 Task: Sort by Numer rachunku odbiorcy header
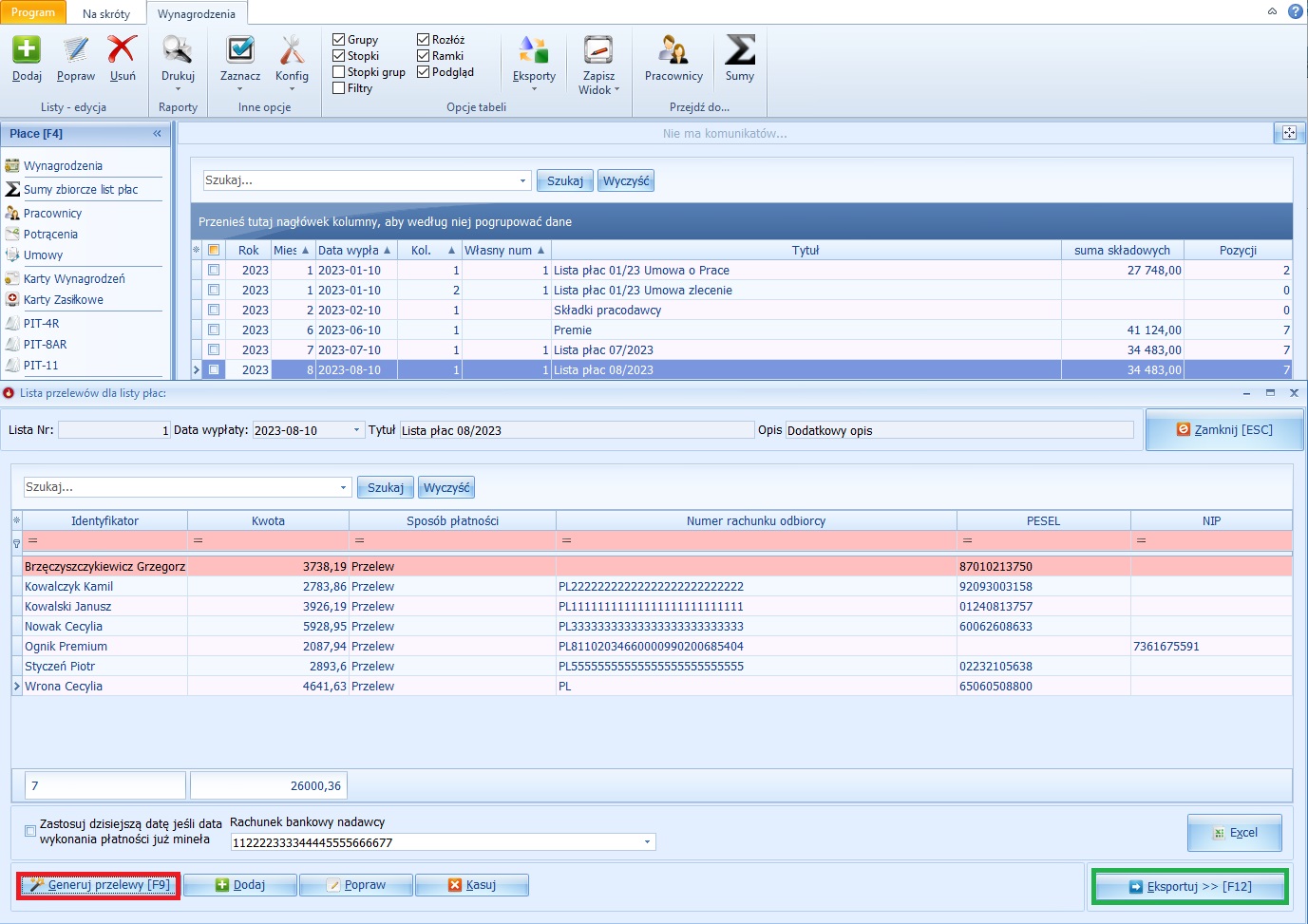756,520
